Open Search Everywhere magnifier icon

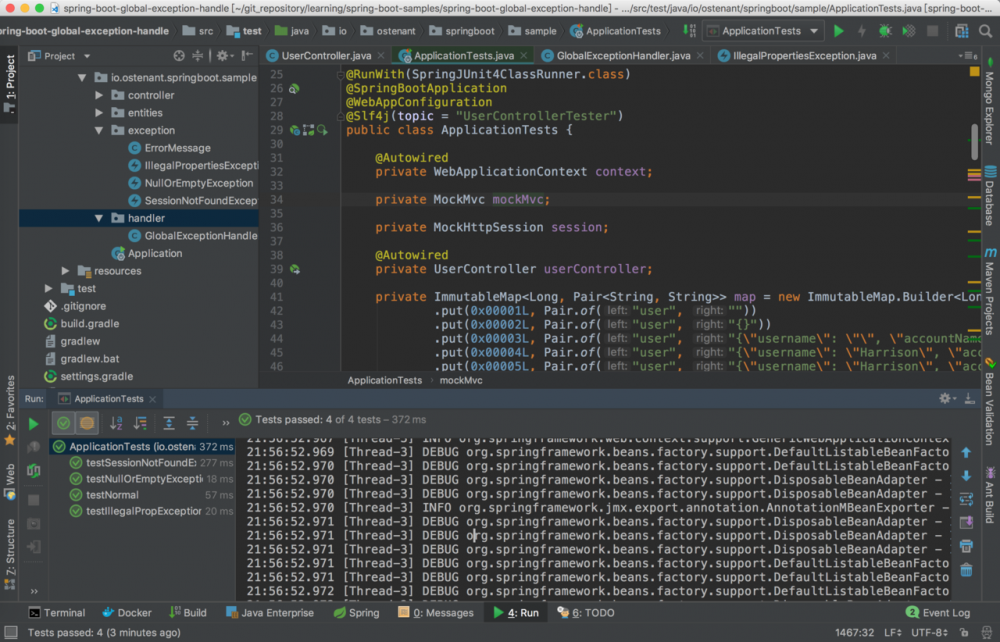pos(987,31)
